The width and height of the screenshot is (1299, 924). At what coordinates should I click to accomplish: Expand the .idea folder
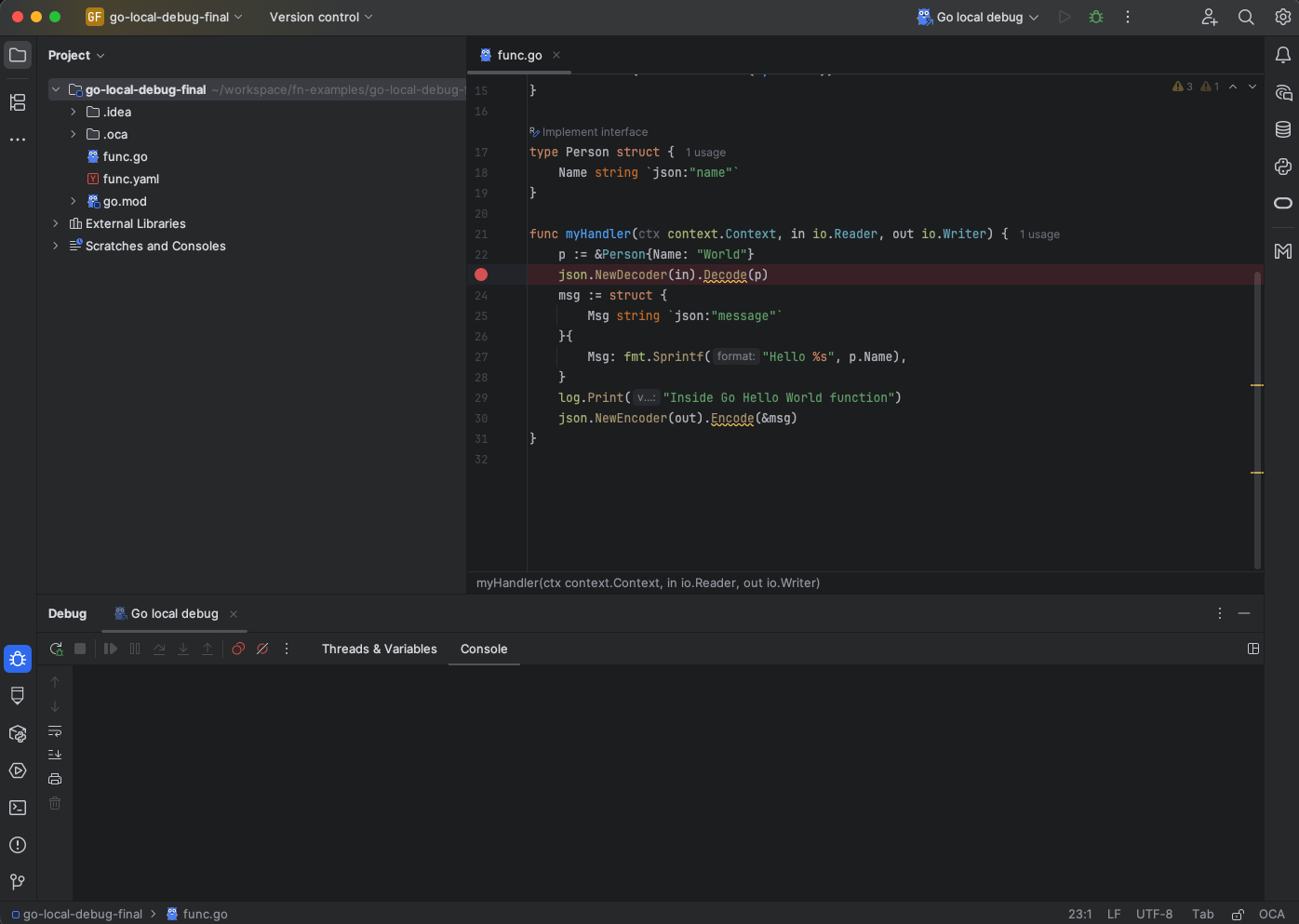click(x=74, y=112)
